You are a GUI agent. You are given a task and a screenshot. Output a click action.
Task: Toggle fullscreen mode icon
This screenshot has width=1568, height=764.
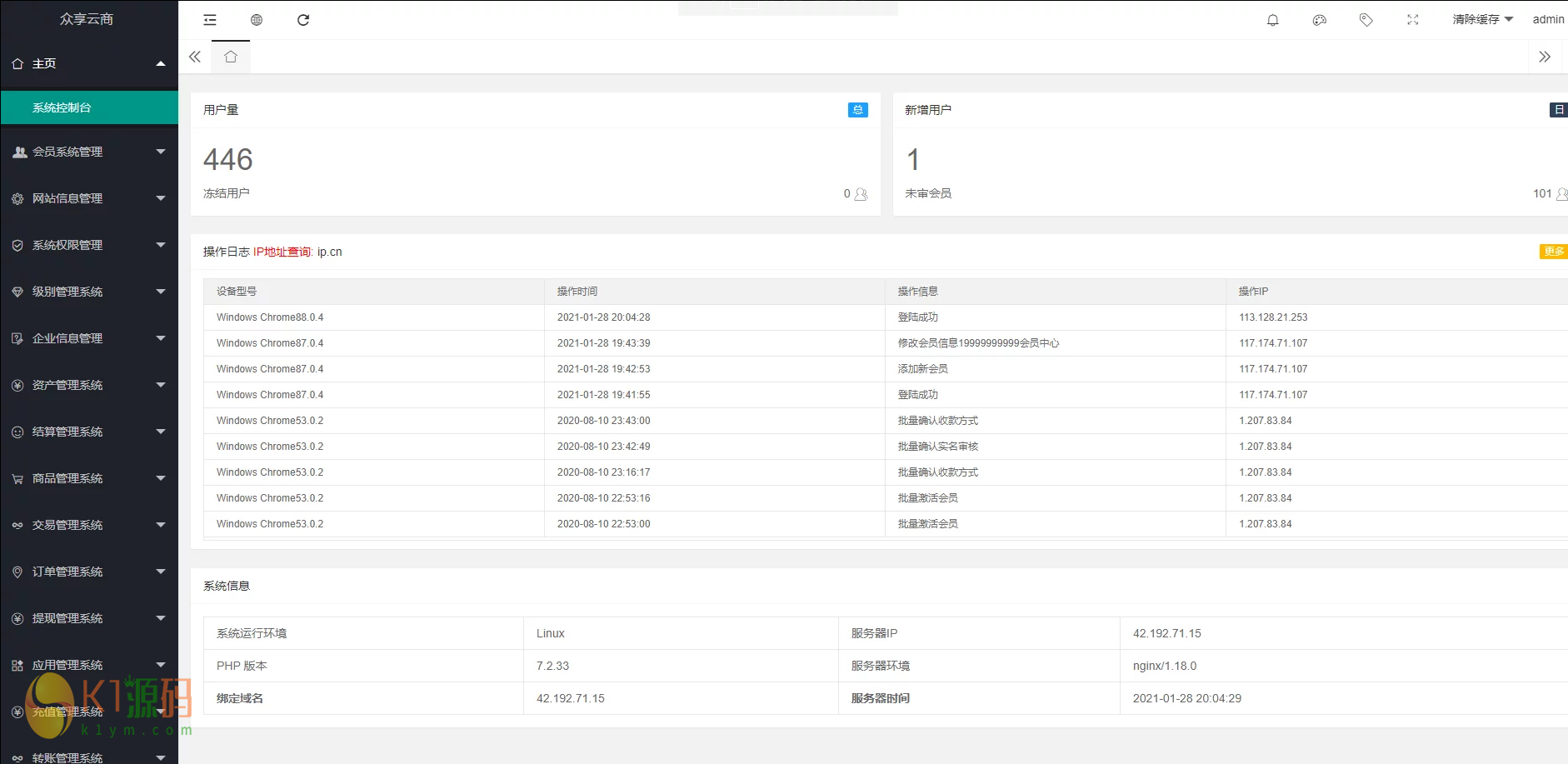[x=1412, y=20]
